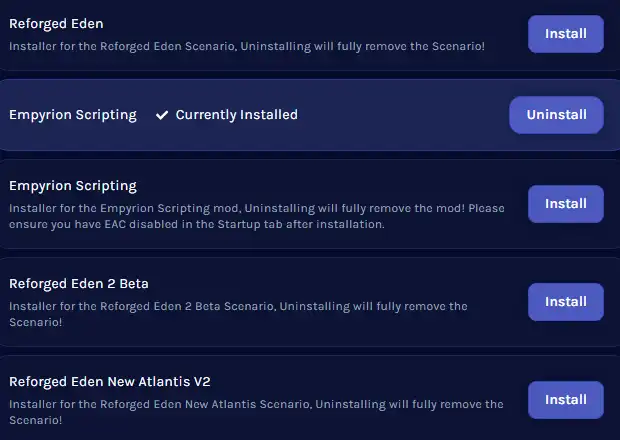620x440 pixels.
Task: Click the Reforged Eden Scenario installer description
Action: click(247, 46)
